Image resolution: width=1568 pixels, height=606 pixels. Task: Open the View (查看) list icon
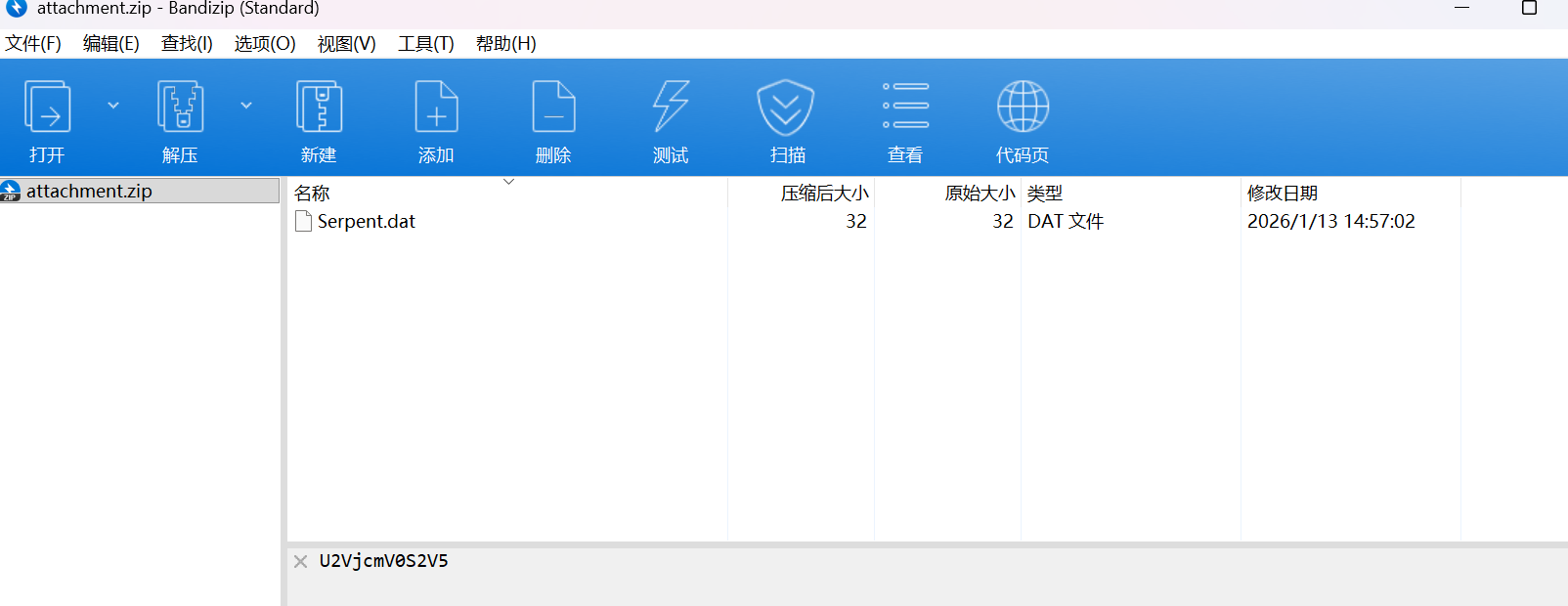coord(905,108)
